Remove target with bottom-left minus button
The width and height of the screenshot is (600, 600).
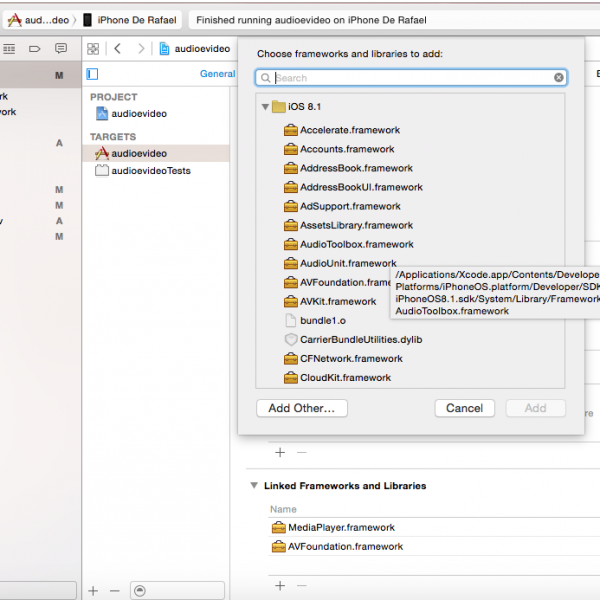tap(114, 591)
